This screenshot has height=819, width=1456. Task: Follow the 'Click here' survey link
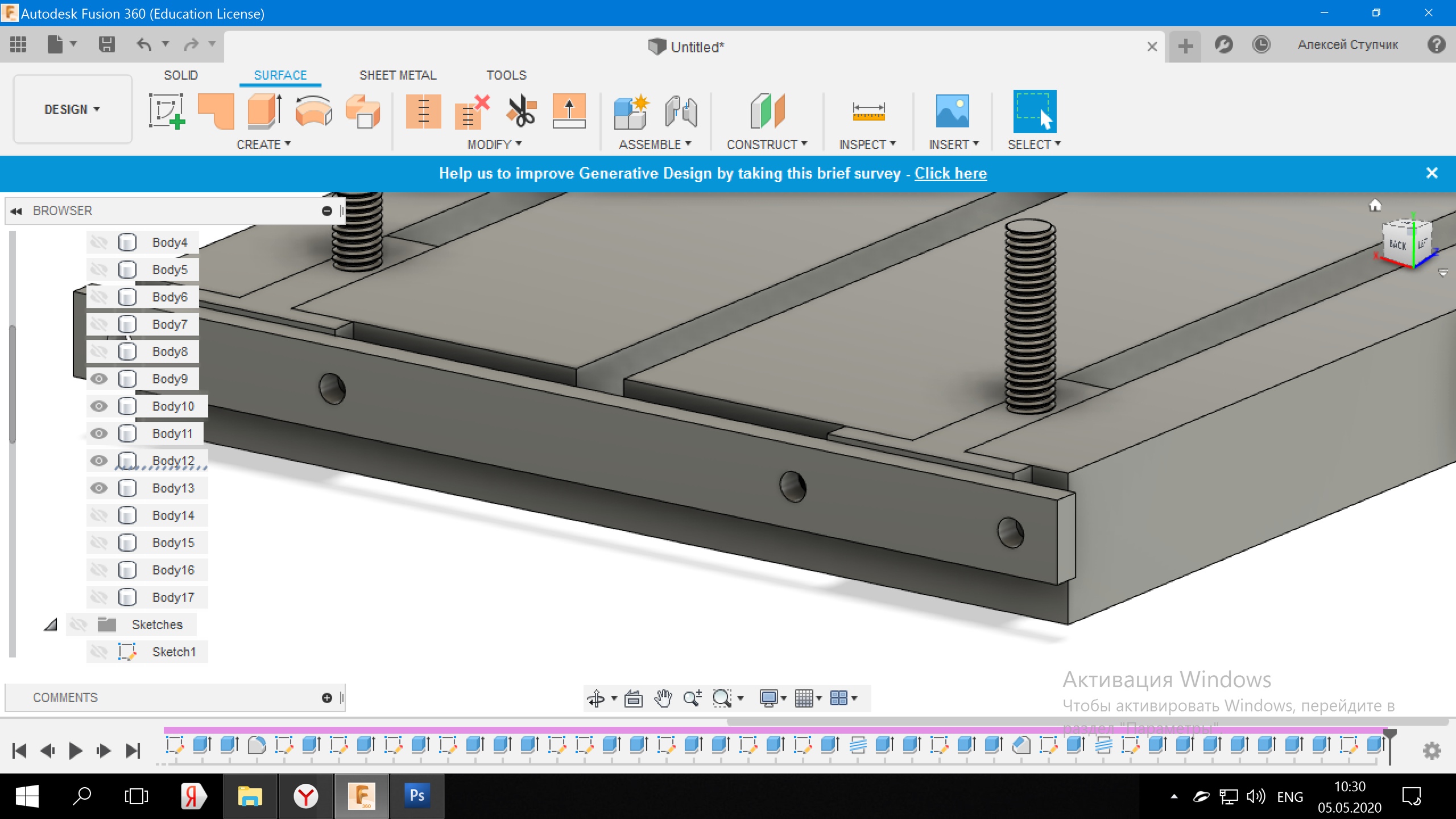950,173
